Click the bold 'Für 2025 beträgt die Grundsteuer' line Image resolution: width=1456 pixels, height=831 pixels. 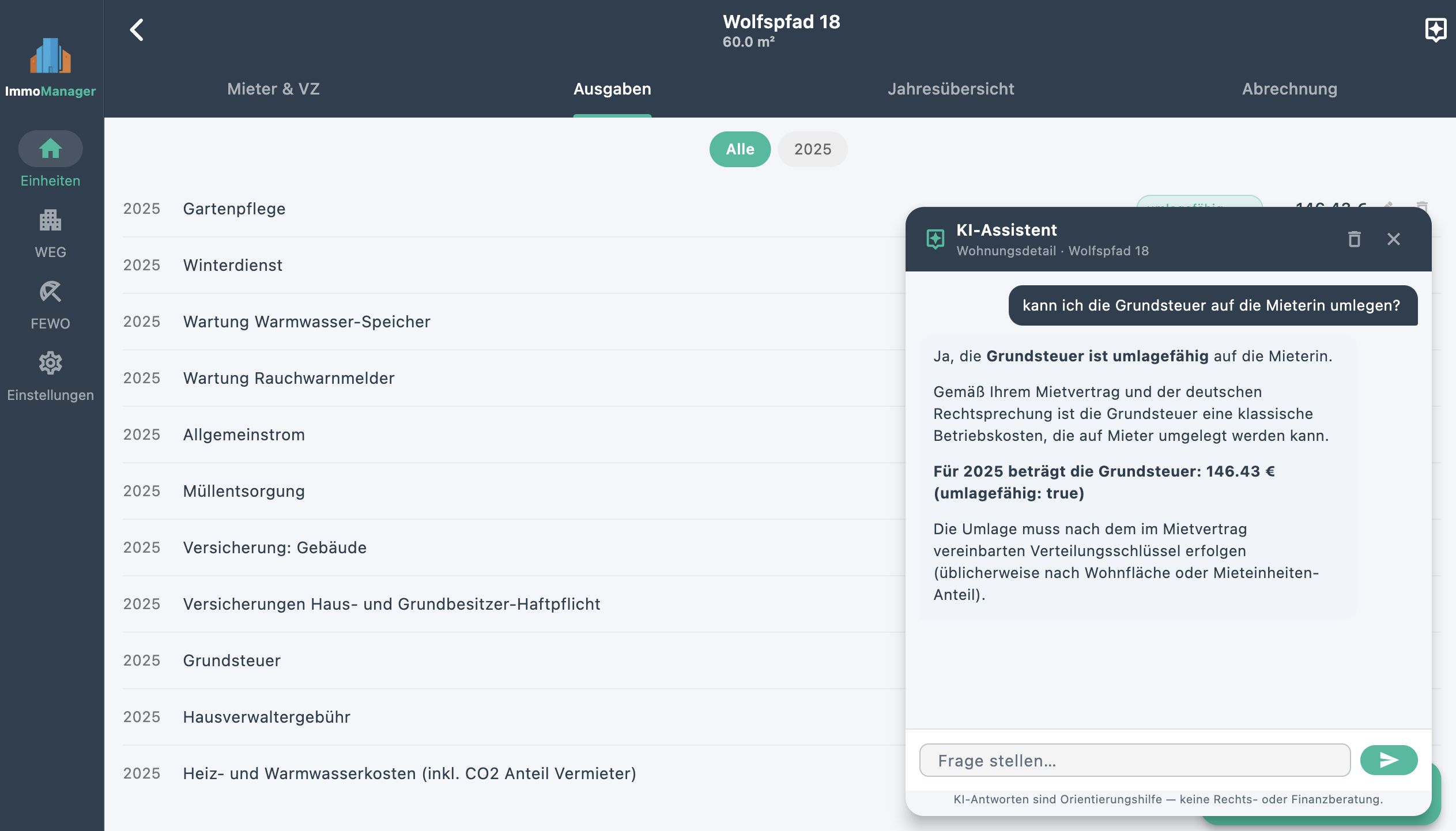1104,482
